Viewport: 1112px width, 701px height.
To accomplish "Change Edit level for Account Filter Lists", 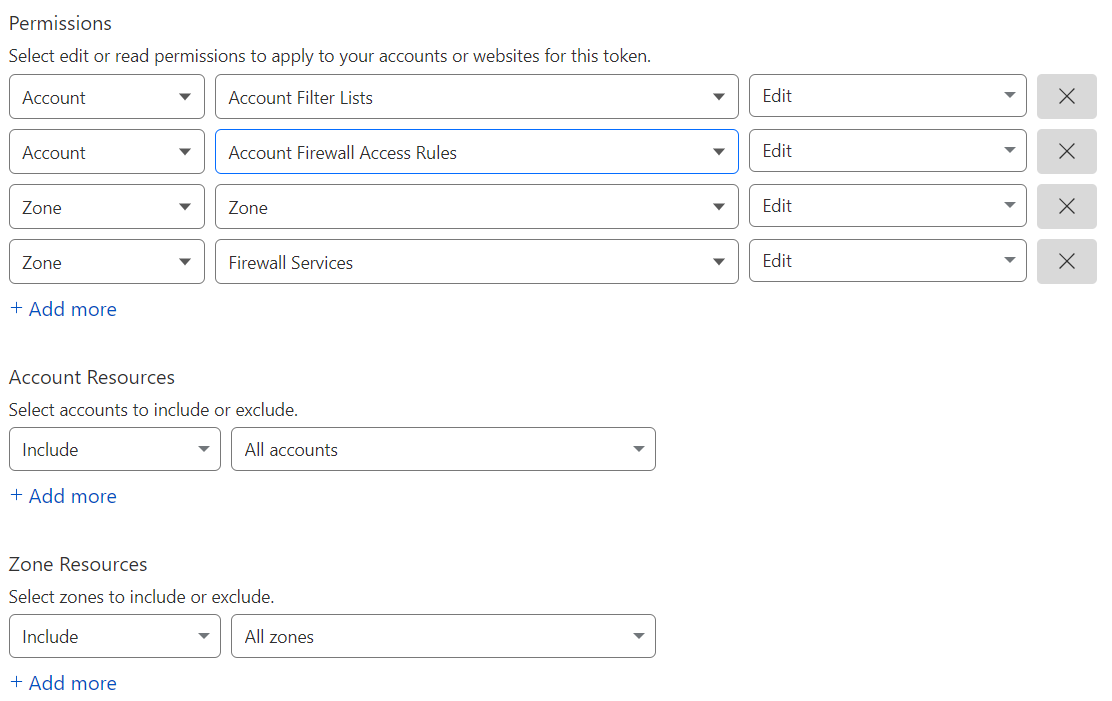I will click(887, 96).
